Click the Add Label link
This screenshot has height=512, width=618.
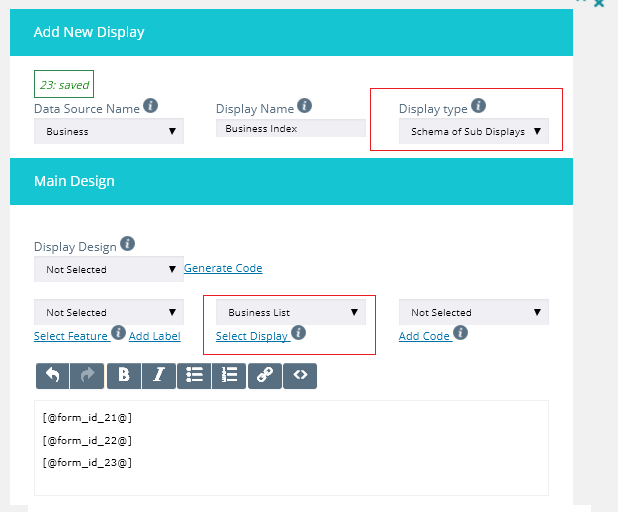(x=154, y=336)
